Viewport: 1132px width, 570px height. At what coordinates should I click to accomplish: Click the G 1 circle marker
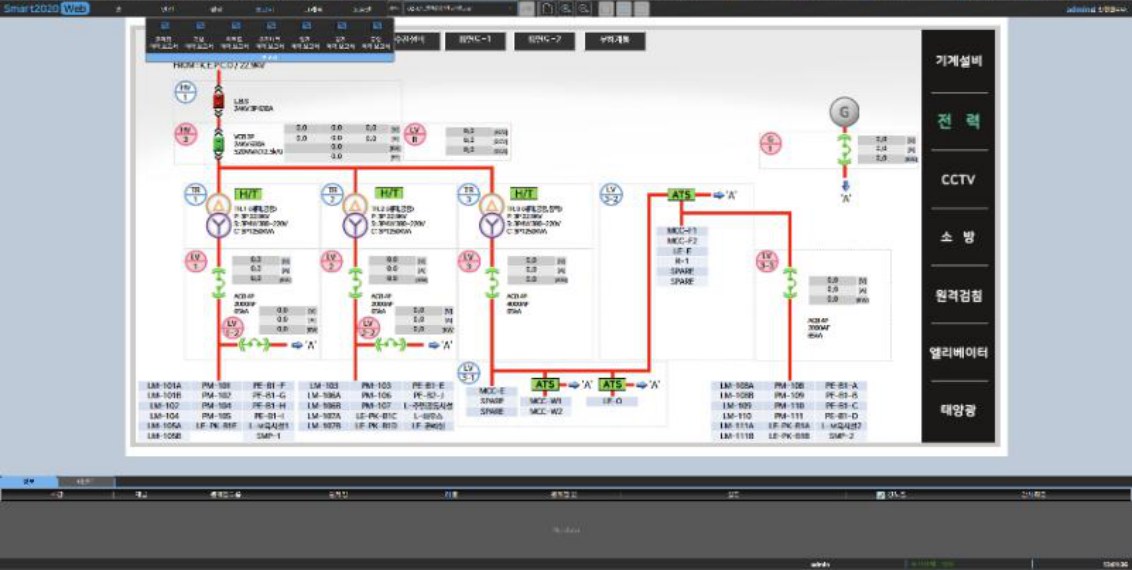coord(770,144)
